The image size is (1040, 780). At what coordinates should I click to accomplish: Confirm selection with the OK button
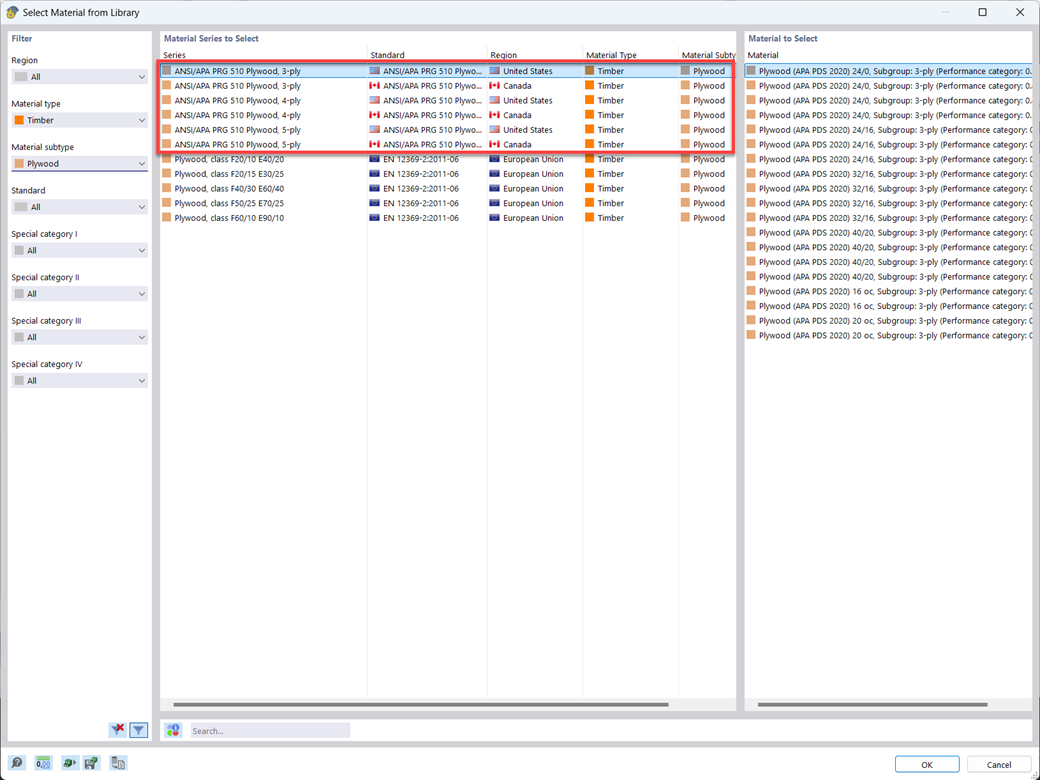927,764
